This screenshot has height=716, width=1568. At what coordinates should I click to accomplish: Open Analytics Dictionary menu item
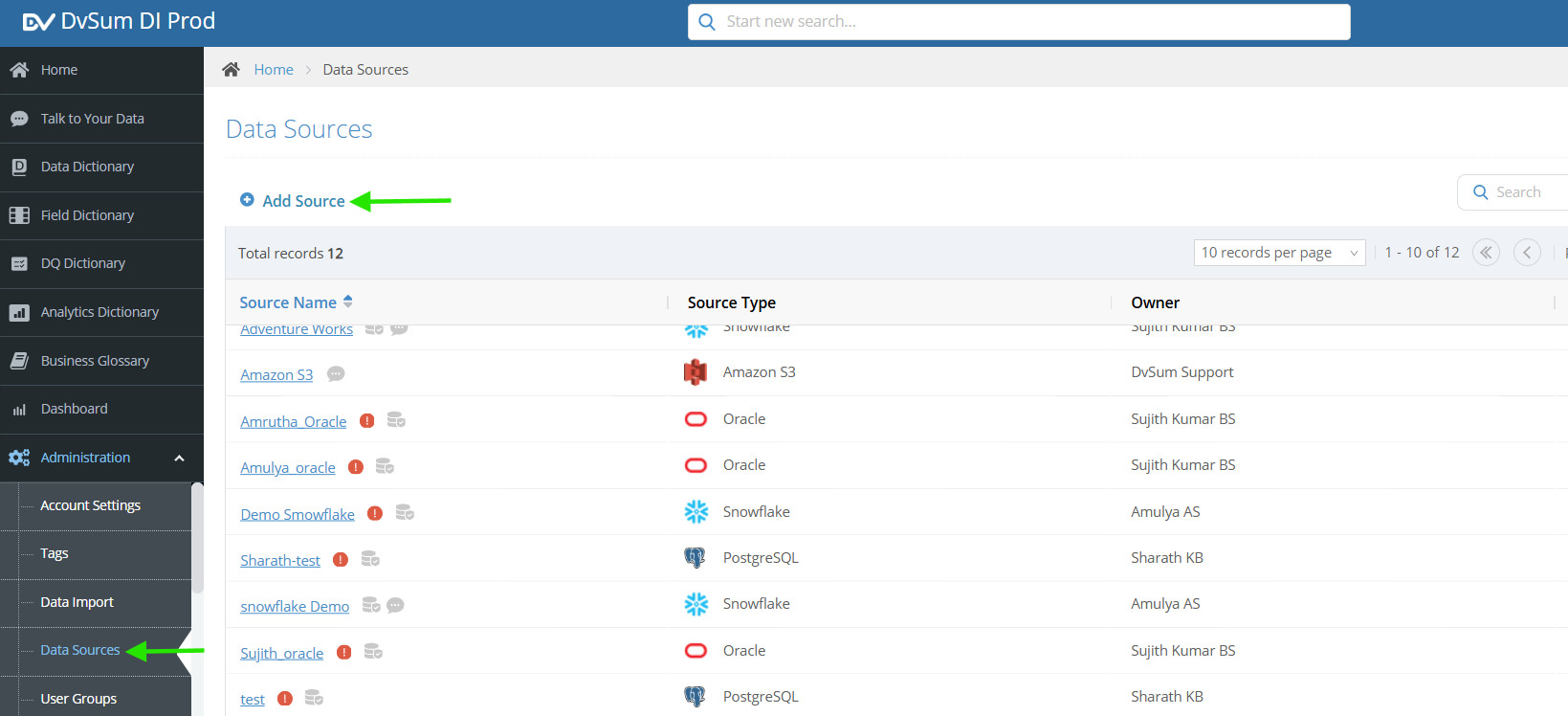pyautogui.click(x=101, y=312)
